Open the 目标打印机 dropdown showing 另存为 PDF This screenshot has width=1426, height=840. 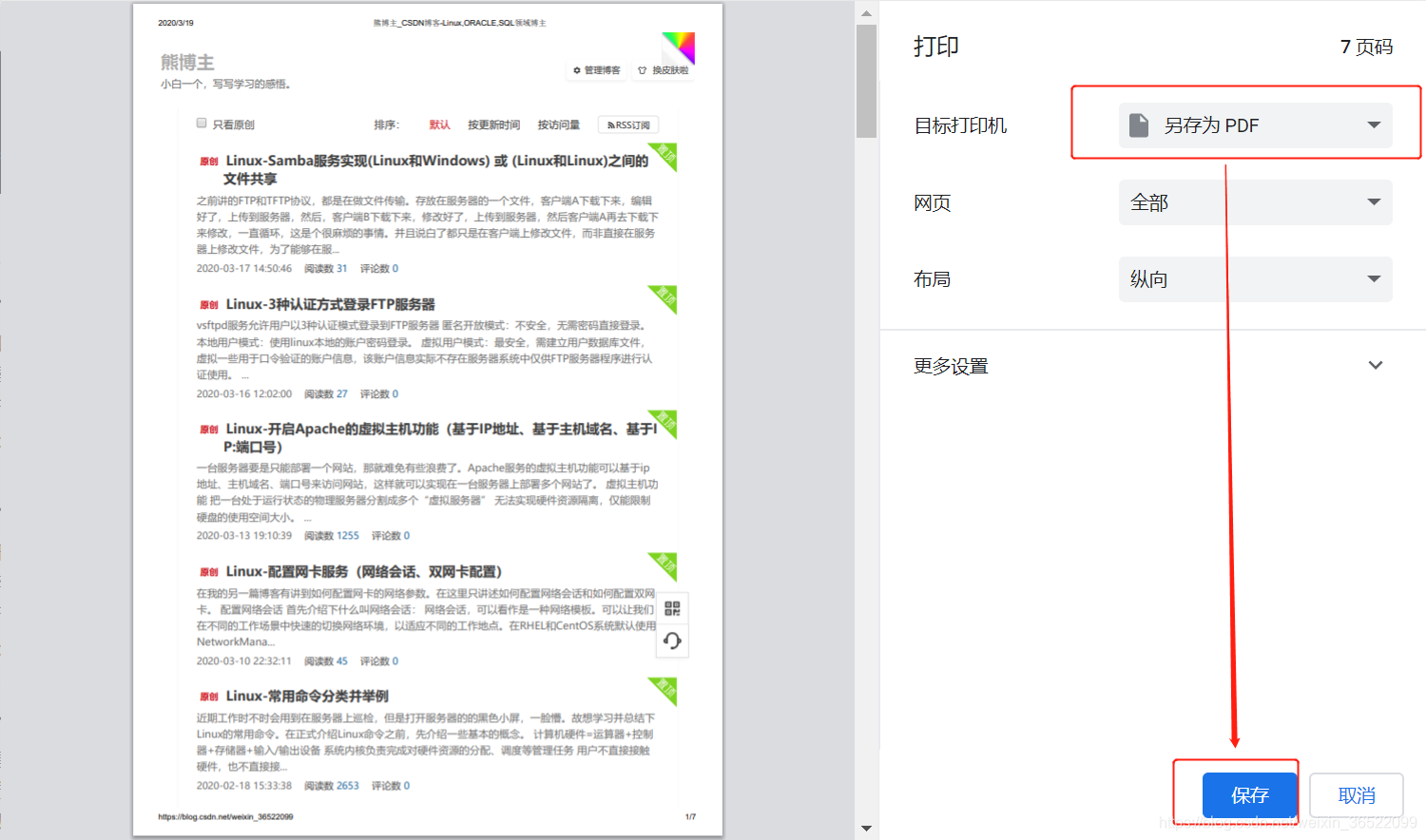(1255, 124)
